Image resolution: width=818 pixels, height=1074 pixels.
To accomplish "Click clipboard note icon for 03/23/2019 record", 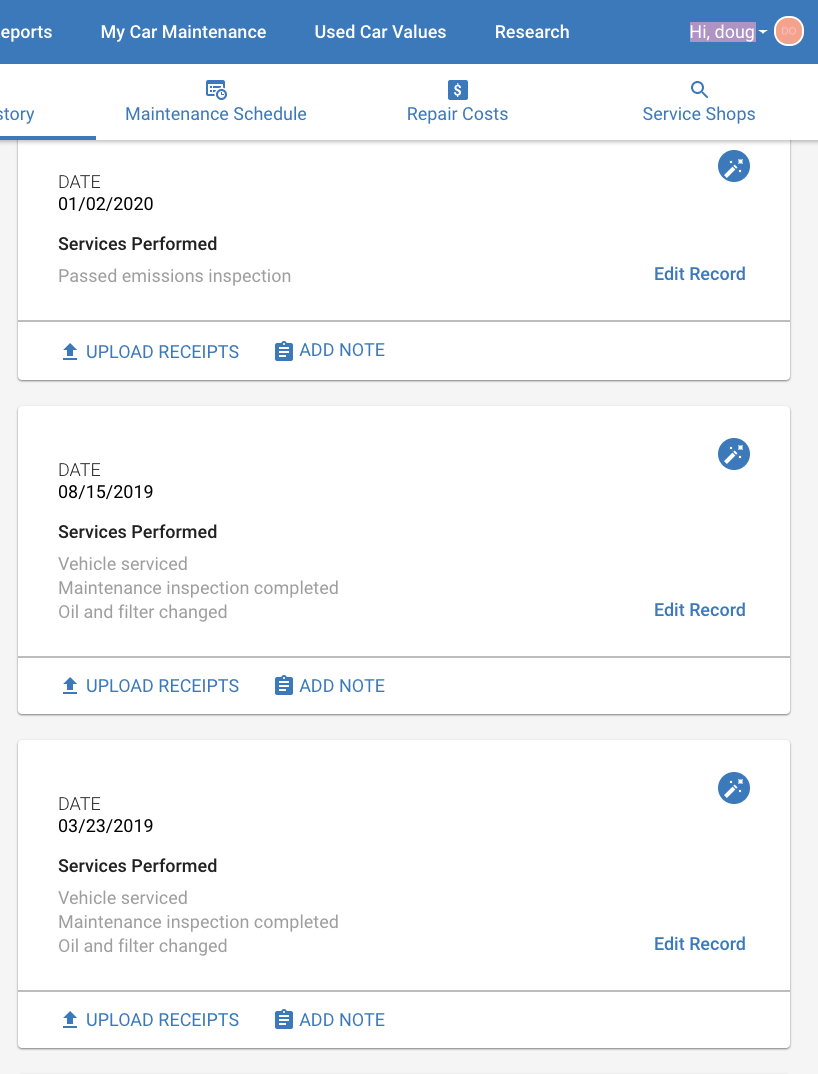I will [284, 1020].
